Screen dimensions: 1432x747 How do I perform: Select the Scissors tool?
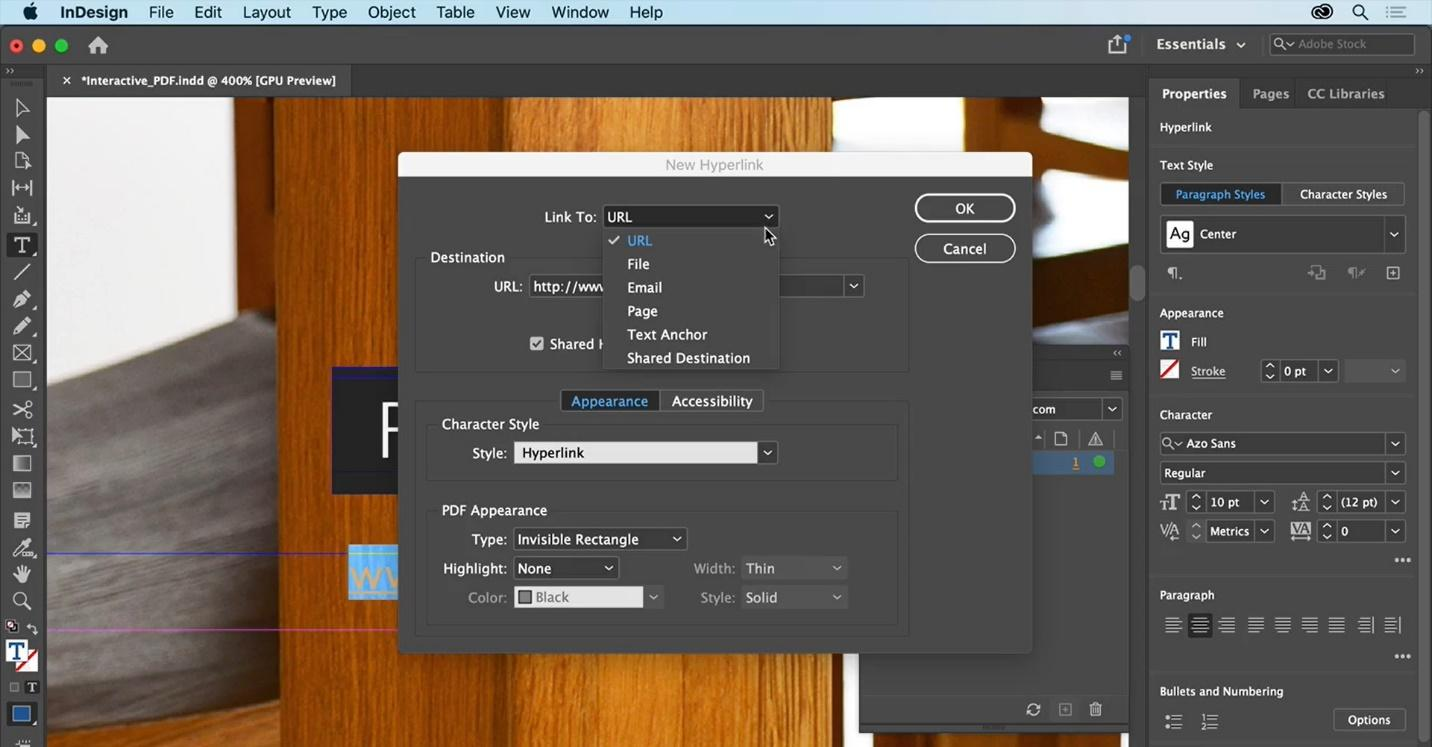pos(22,408)
